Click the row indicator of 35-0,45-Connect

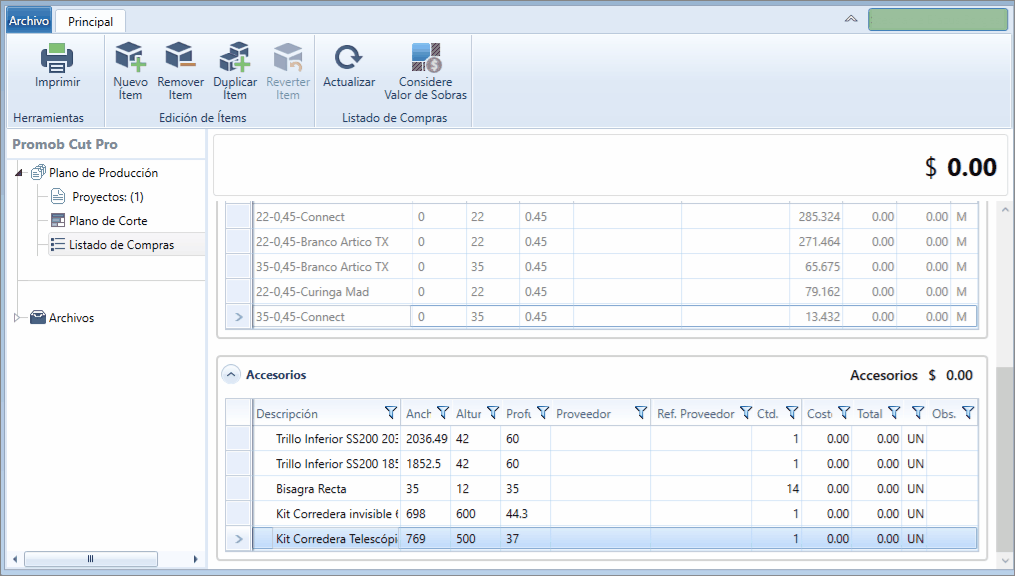[x=239, y=316]
